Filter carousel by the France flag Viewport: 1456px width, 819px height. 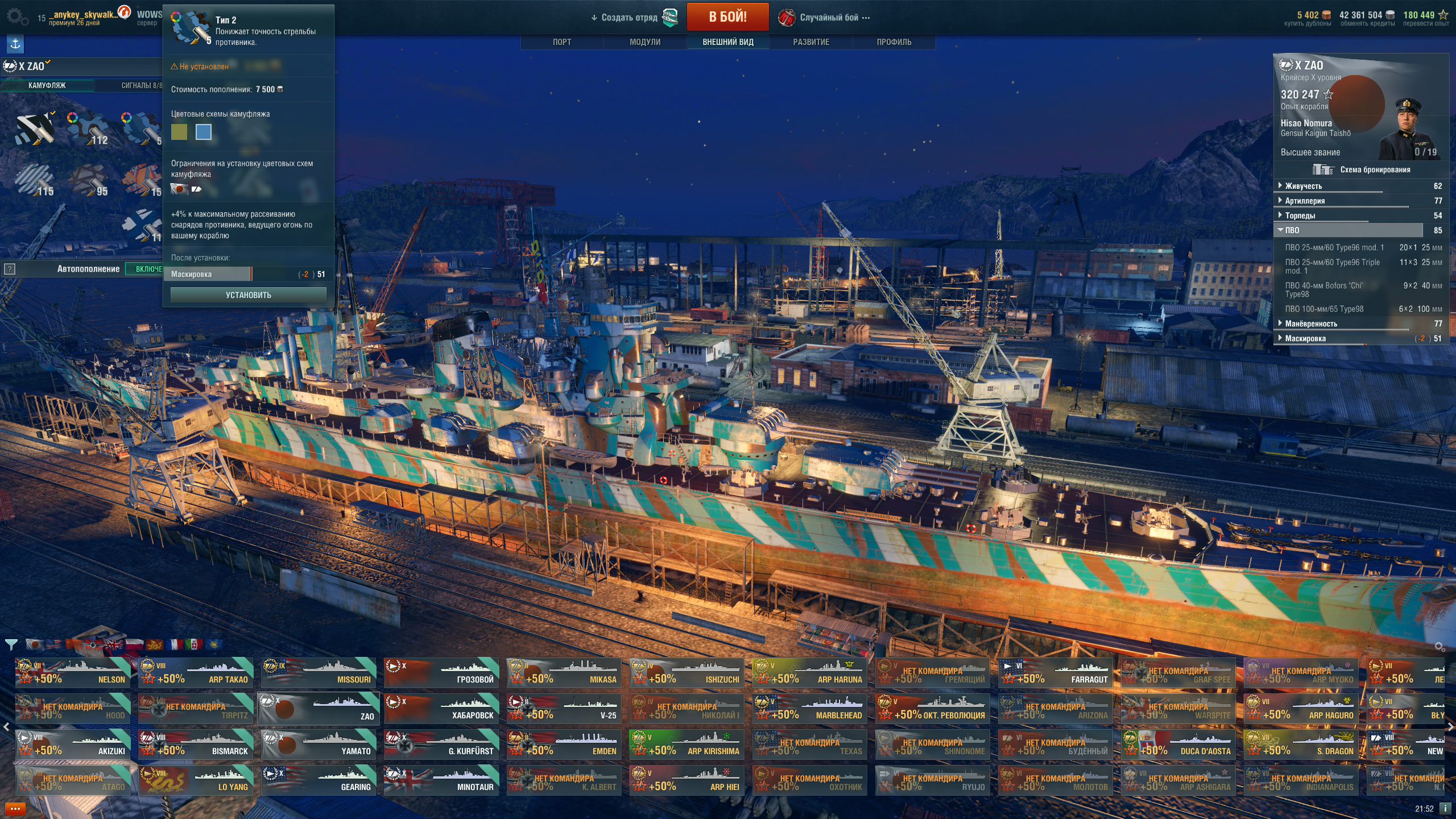click(175, 644)
